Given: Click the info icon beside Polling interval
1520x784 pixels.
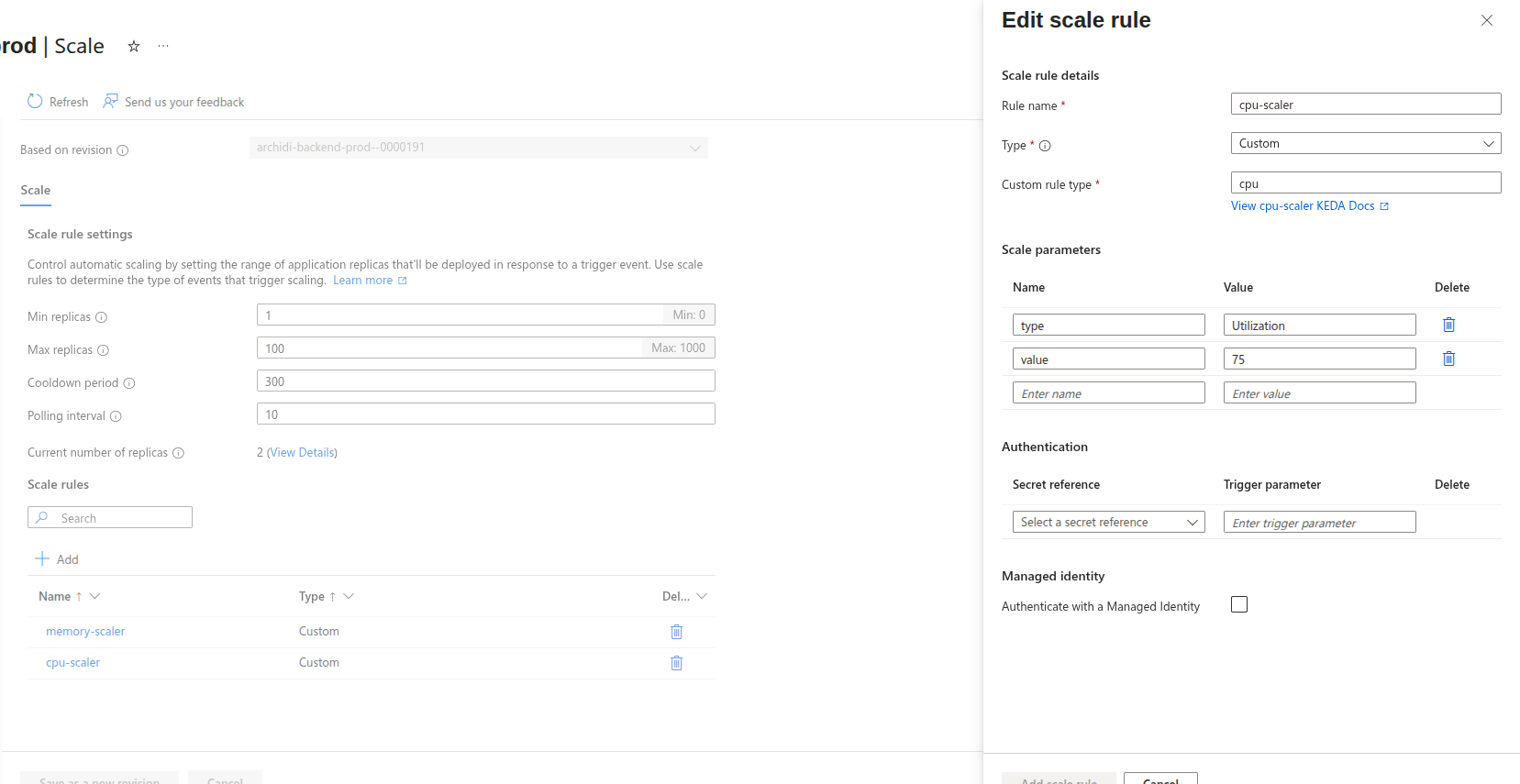Looking at the screenshot, I should tap(116, 416).
